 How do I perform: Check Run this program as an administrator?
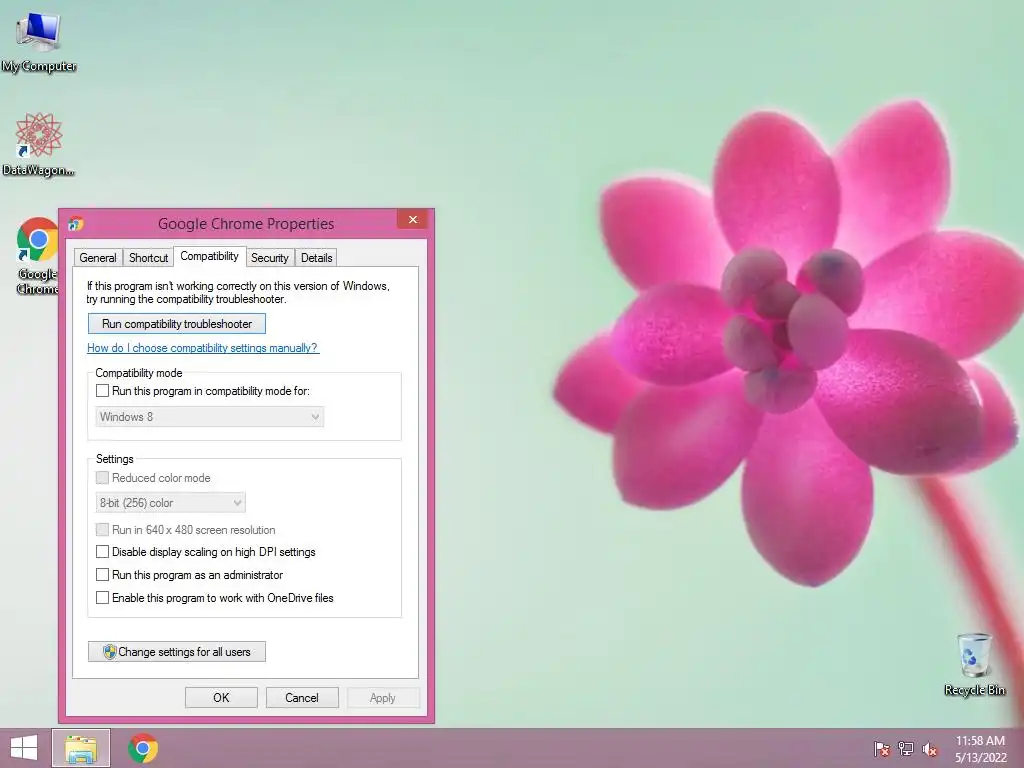[103, 575]
